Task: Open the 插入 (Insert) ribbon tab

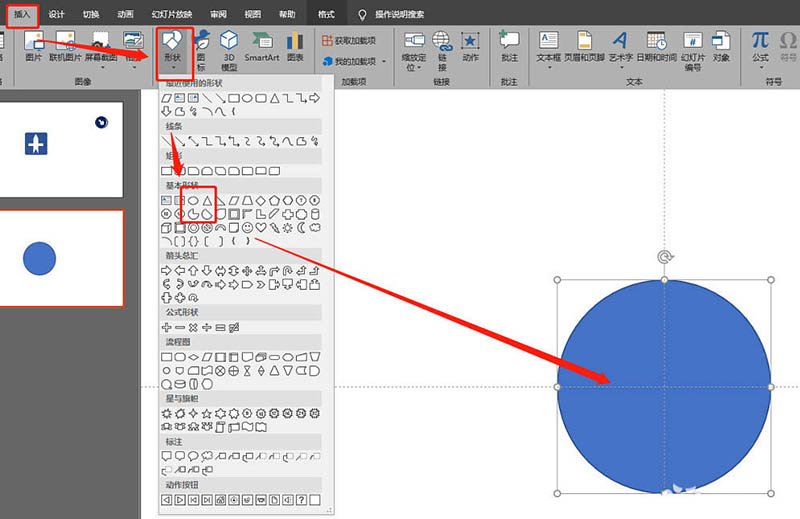Action: 22,14
